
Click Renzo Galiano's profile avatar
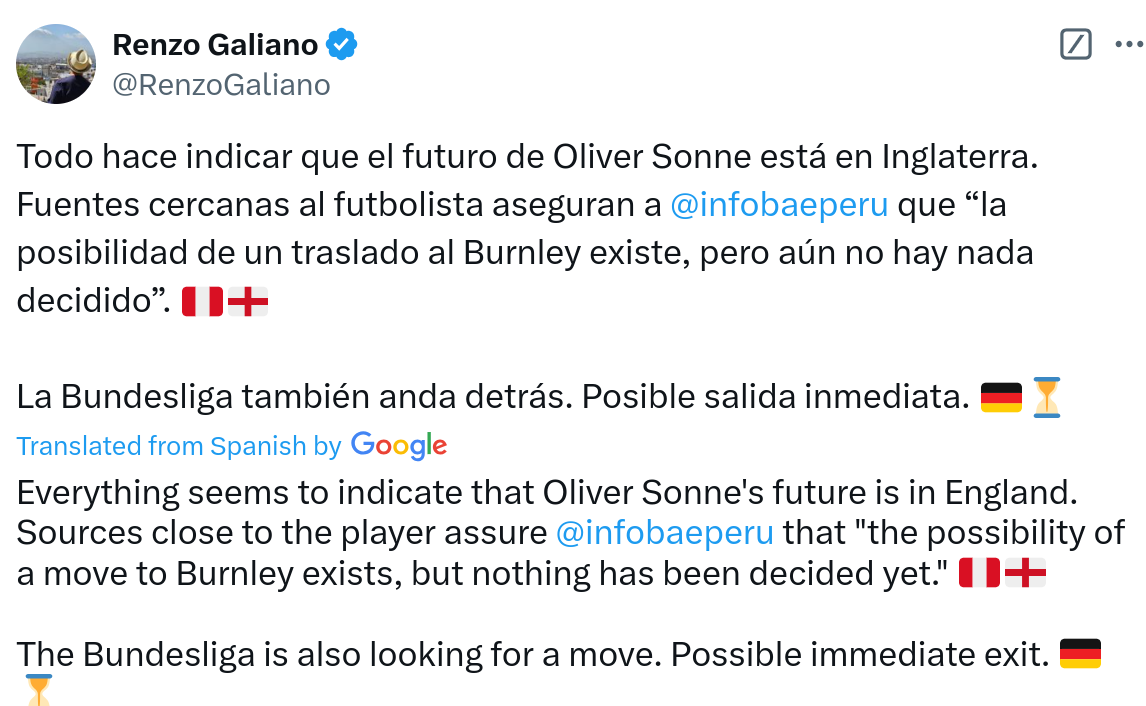pos(56,64)
